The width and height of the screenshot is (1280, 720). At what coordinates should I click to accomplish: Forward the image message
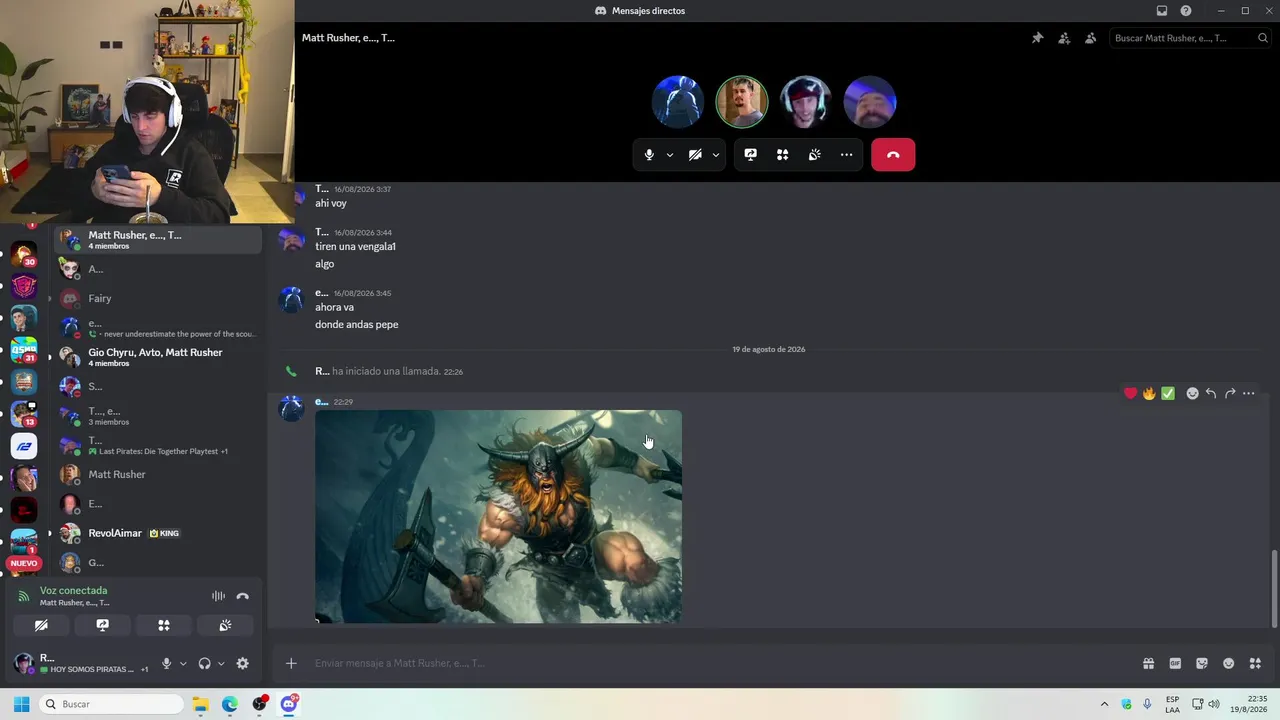pyautogui.click(x=1230, y=394)
